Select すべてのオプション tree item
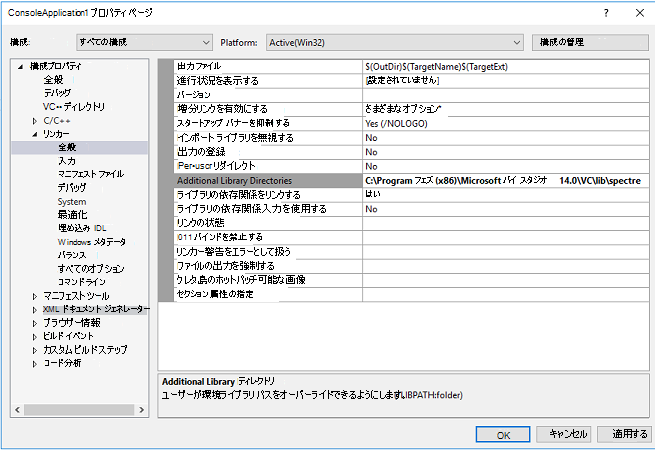Viewport: 655px width, 450px height. pos(91,269)
